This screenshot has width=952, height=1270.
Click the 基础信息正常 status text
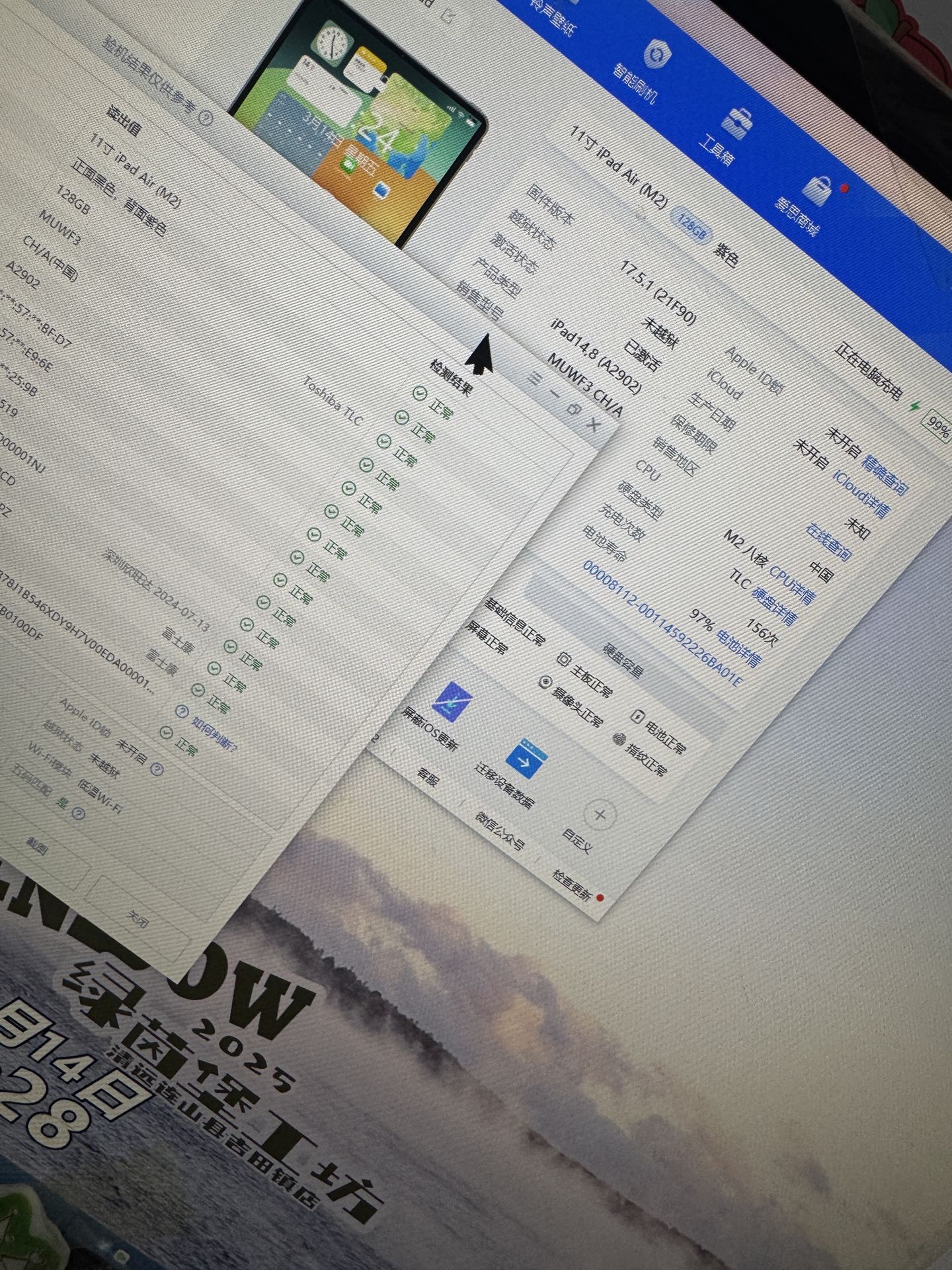514,622
